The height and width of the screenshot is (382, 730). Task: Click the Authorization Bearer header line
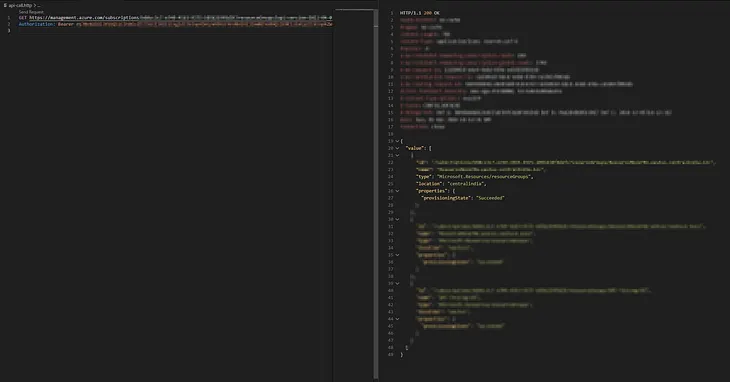click(x=176, y=24)
